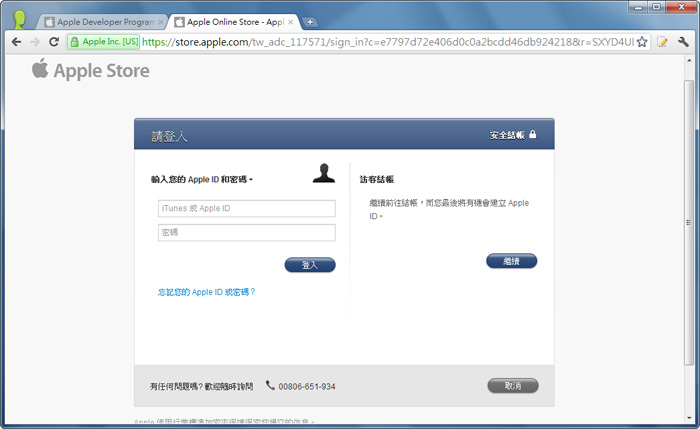The width and height of the screenshot is (700, 429).
Task: Open the Chrome wrench menu
Action: point(683,42)
